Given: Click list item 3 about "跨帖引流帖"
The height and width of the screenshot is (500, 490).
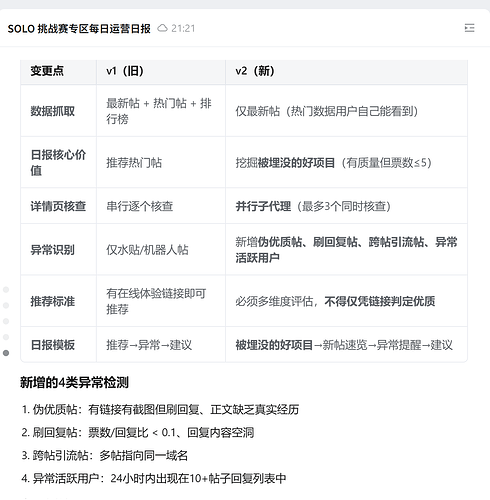Looking at the screenshot, I should pos(105,455).
